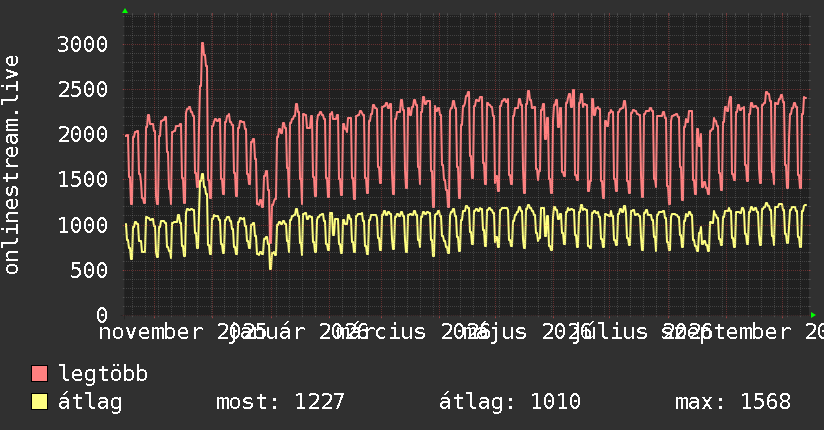This screenshot has width=824, height=430.
Task: Click the 0 Y-axis origin label
Action: point(102,315)
